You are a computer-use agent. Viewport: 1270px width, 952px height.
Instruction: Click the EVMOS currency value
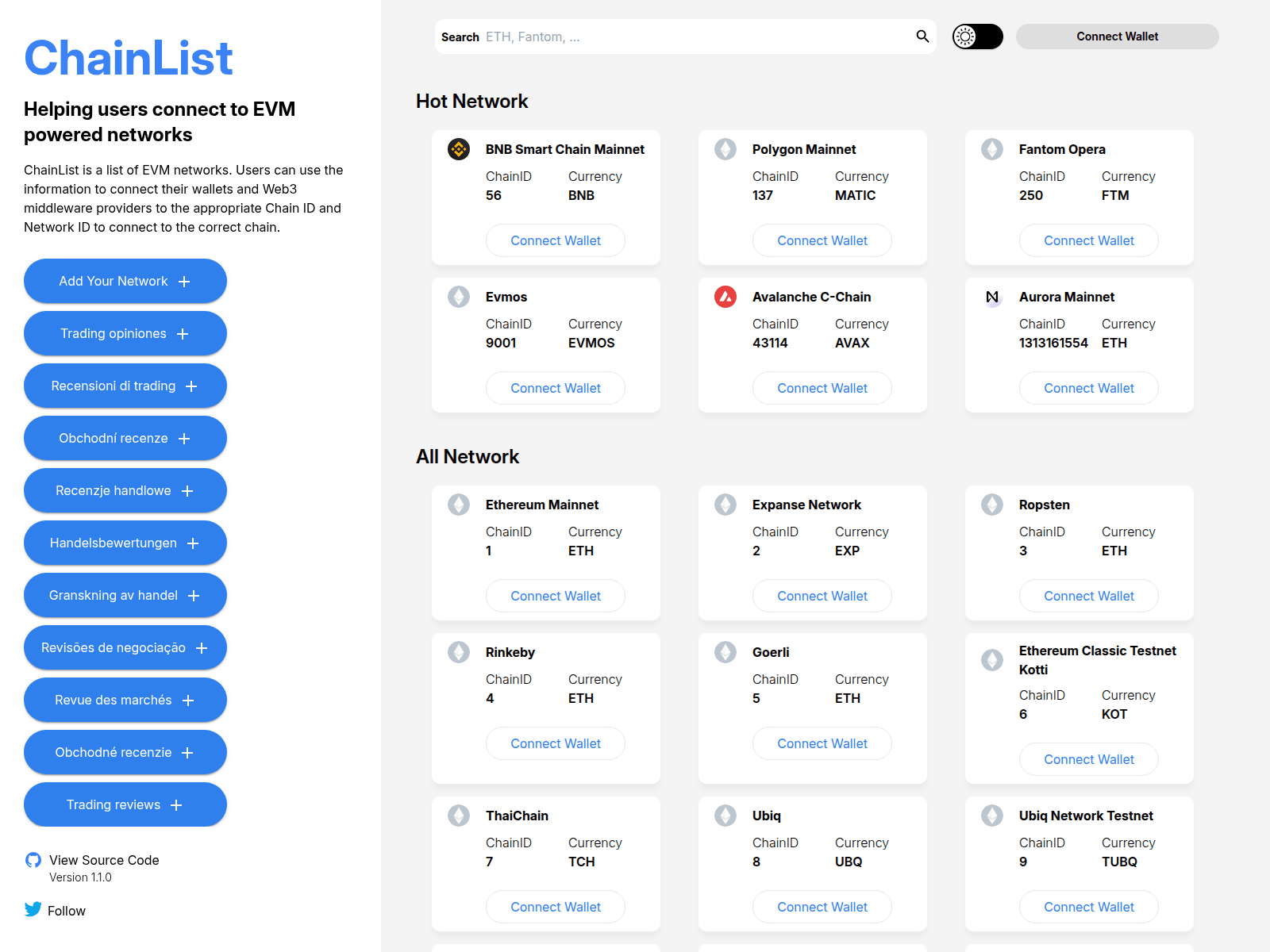pyautogui.click(x=591, y=343)
